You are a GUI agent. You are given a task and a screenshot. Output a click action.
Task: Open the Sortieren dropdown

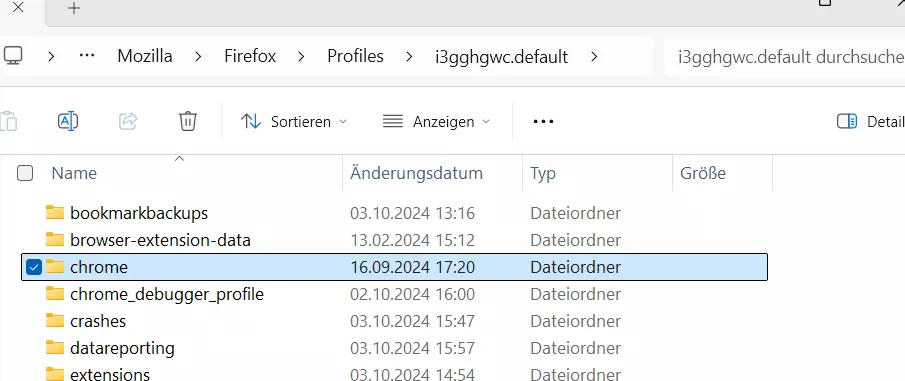(294, 121)
